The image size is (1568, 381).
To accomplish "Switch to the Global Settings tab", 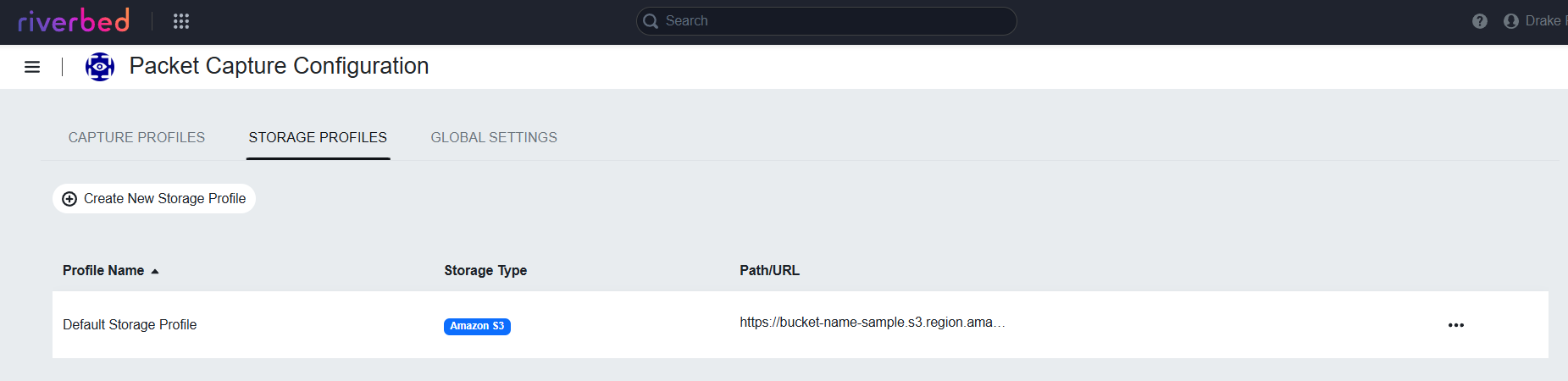I will point(494,137).
